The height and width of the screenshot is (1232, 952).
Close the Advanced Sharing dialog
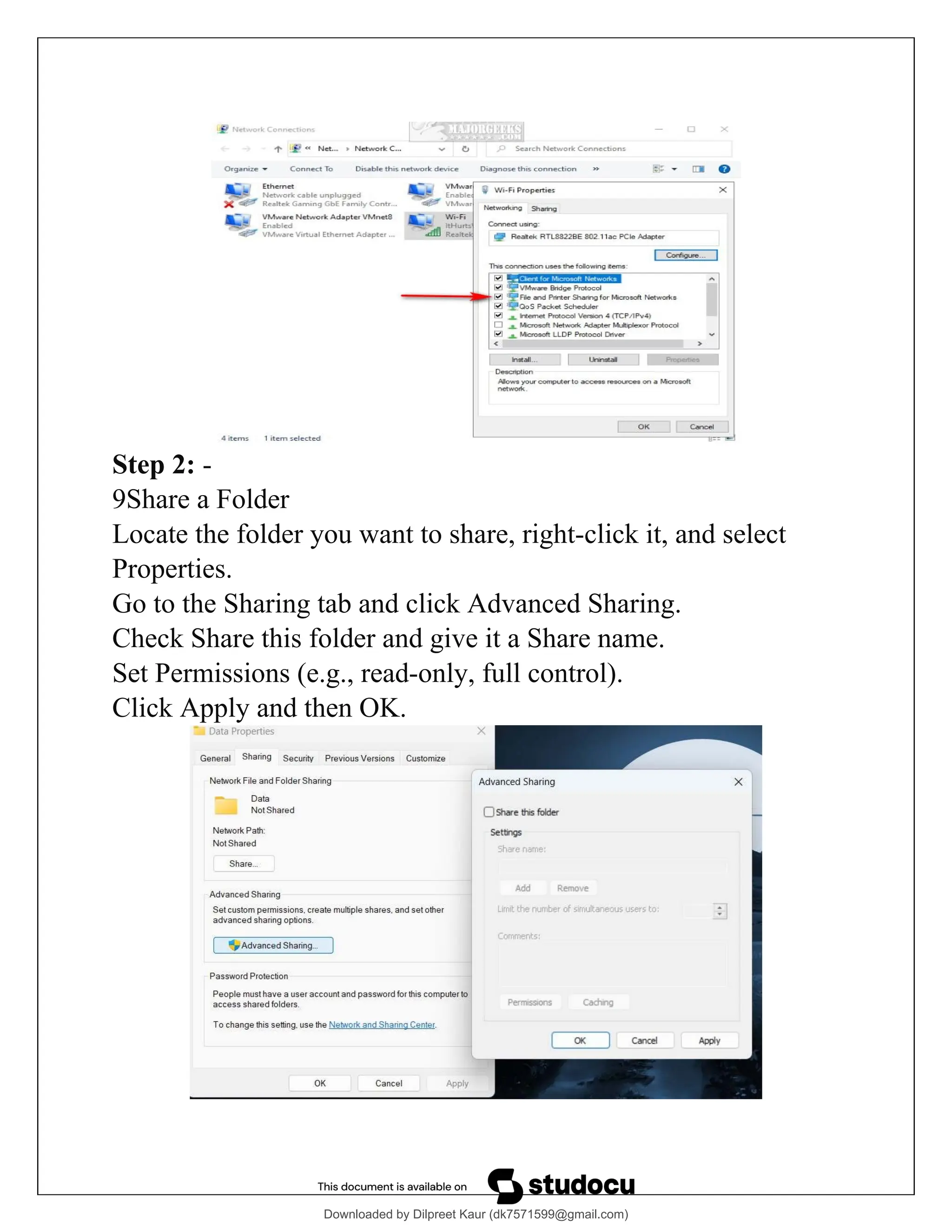point(738,782)
